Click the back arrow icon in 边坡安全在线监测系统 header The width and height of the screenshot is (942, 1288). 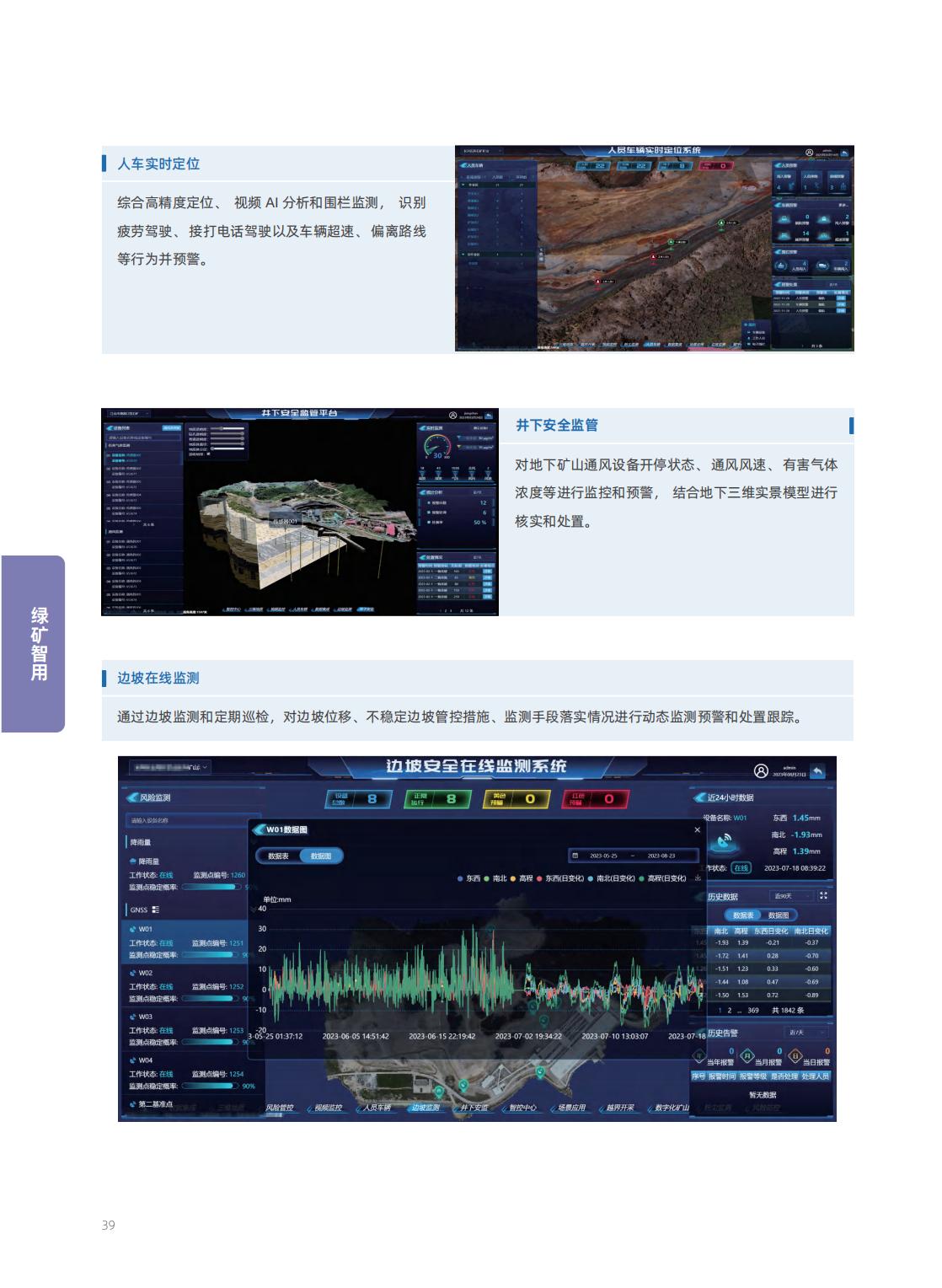[816, 770]
